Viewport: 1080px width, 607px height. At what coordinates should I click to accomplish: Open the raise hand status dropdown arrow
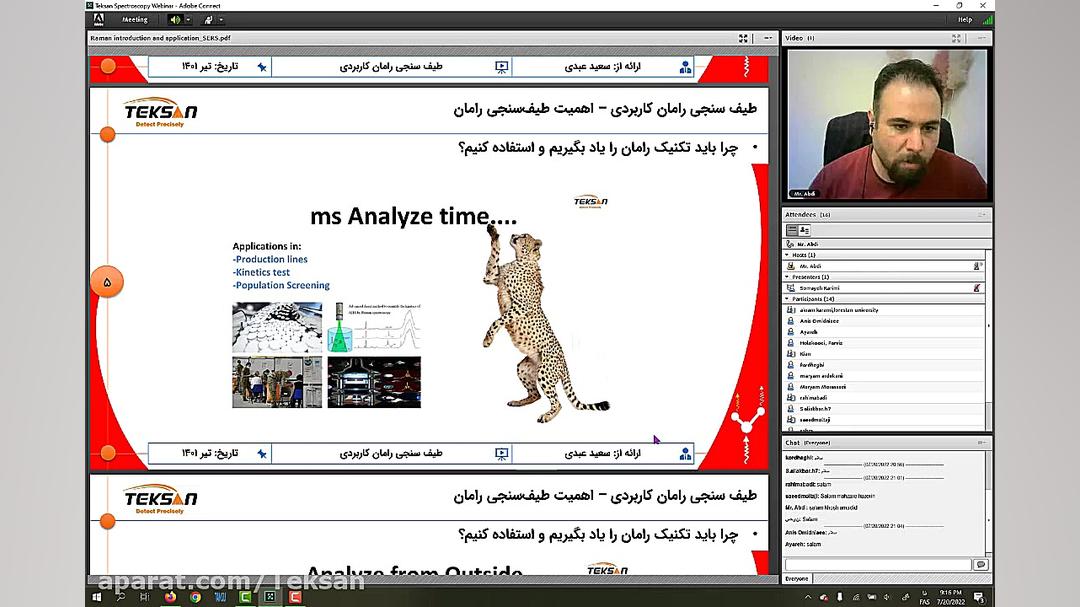click(220, 19)
